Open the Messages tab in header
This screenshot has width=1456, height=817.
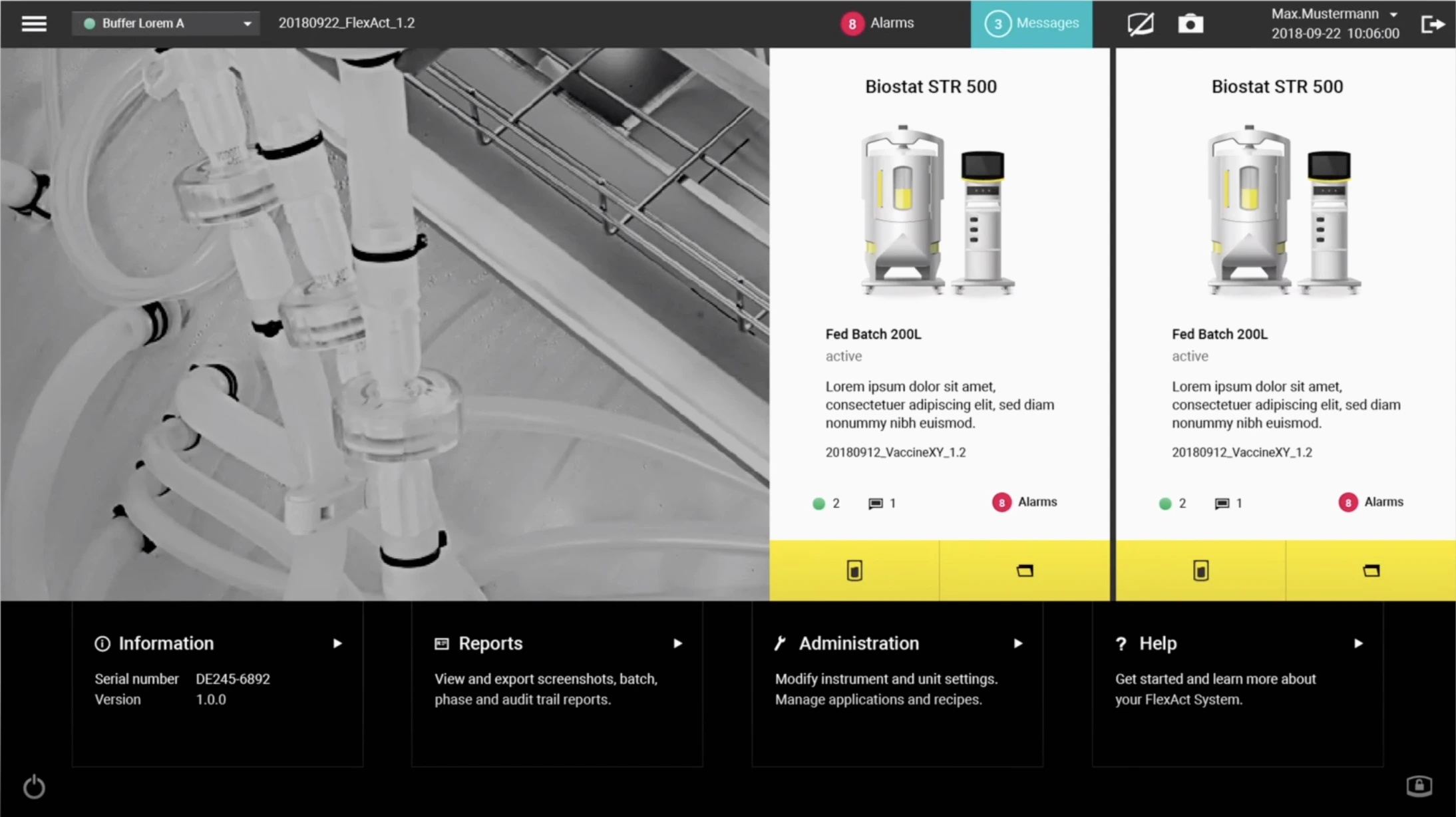click(1031, 23)
